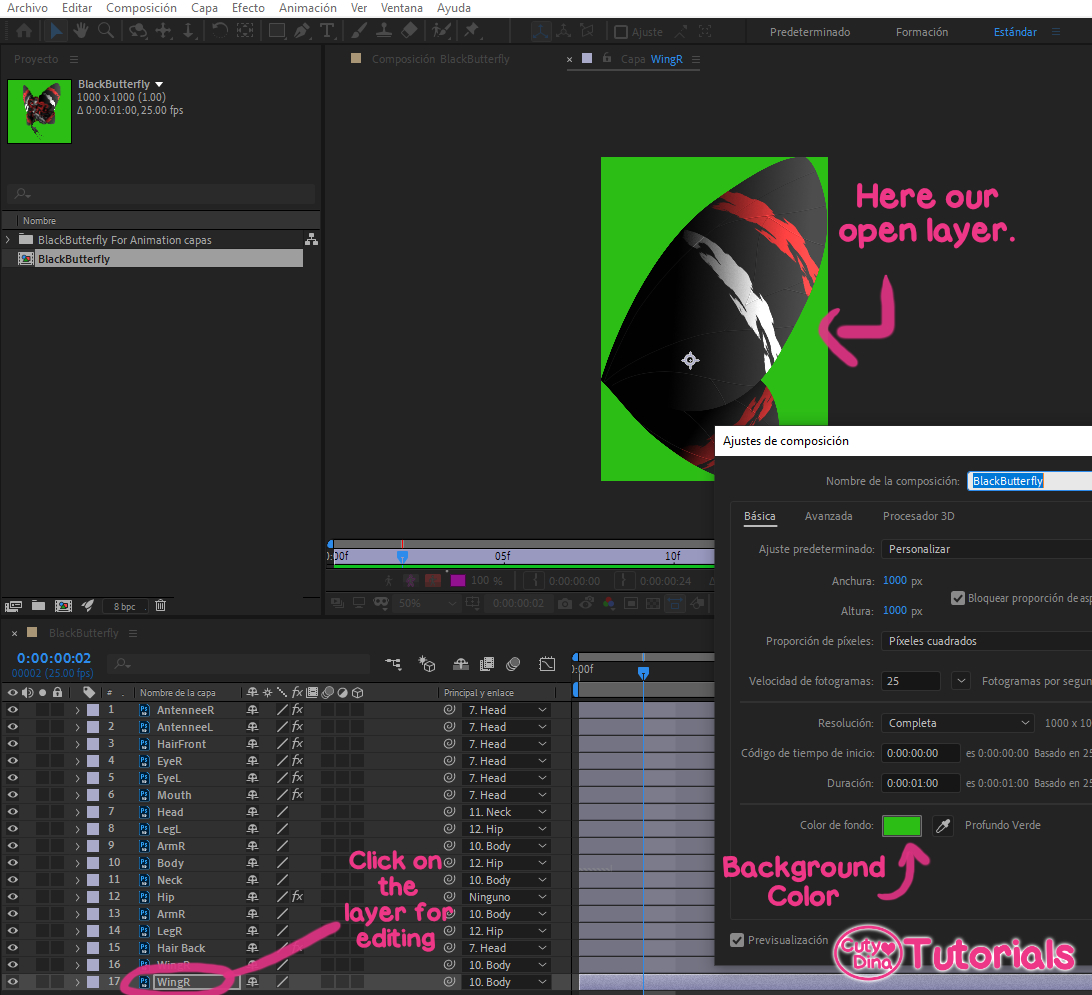
Task: Pick background color with eyedropper
Action: pyautogui.click(x=942, y=825)
